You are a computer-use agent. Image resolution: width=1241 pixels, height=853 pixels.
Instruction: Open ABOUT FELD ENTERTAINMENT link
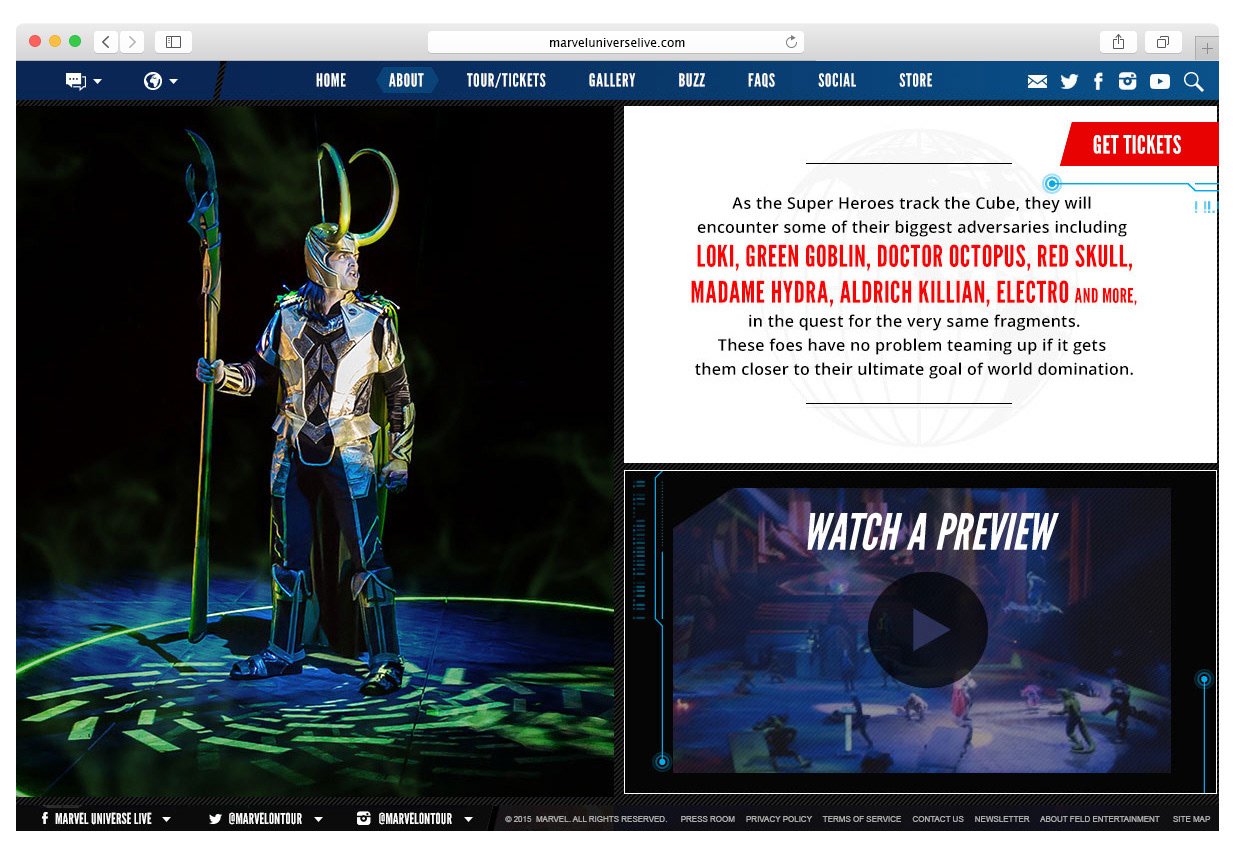[1100, 819]
